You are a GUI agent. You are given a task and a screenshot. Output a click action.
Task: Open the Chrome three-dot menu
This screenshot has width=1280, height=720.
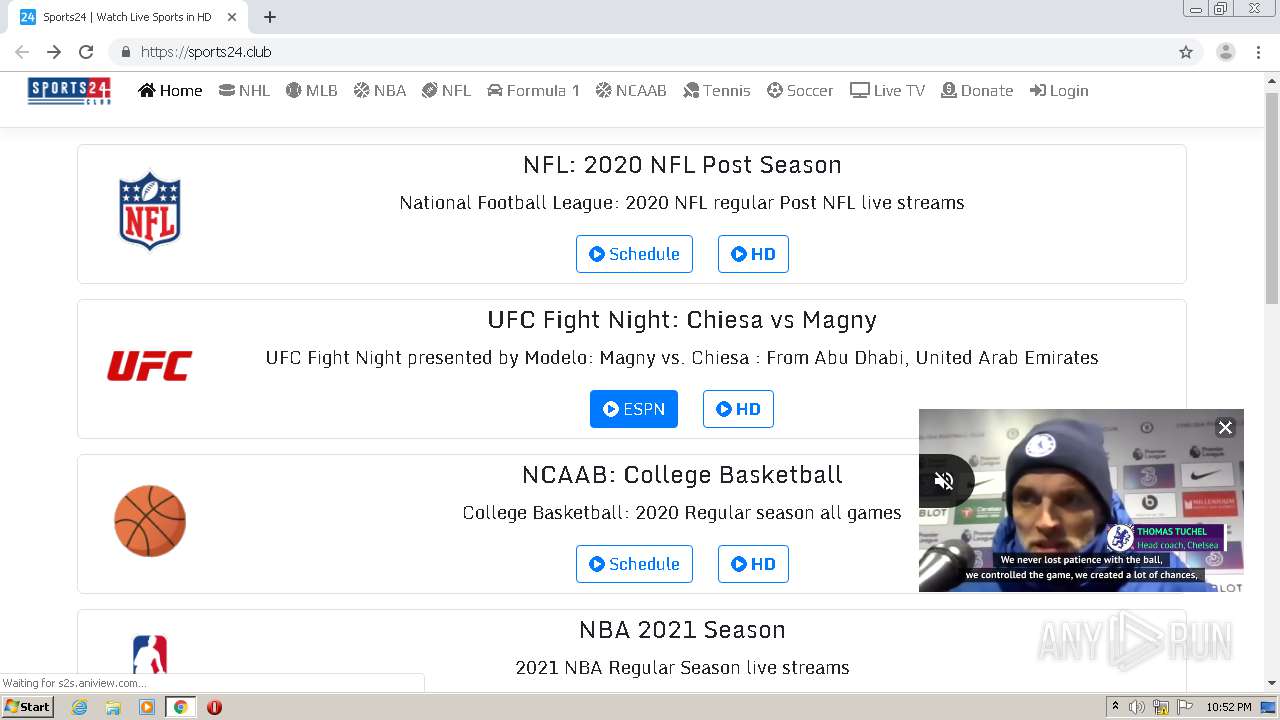[x=1258, y=52]
